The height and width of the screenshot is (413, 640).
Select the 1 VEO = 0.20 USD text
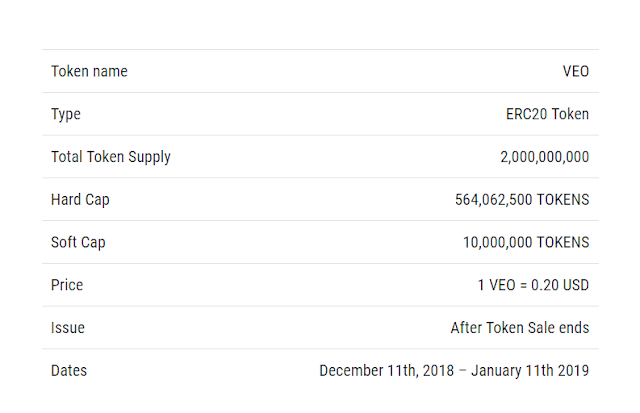tap(533, 285)
